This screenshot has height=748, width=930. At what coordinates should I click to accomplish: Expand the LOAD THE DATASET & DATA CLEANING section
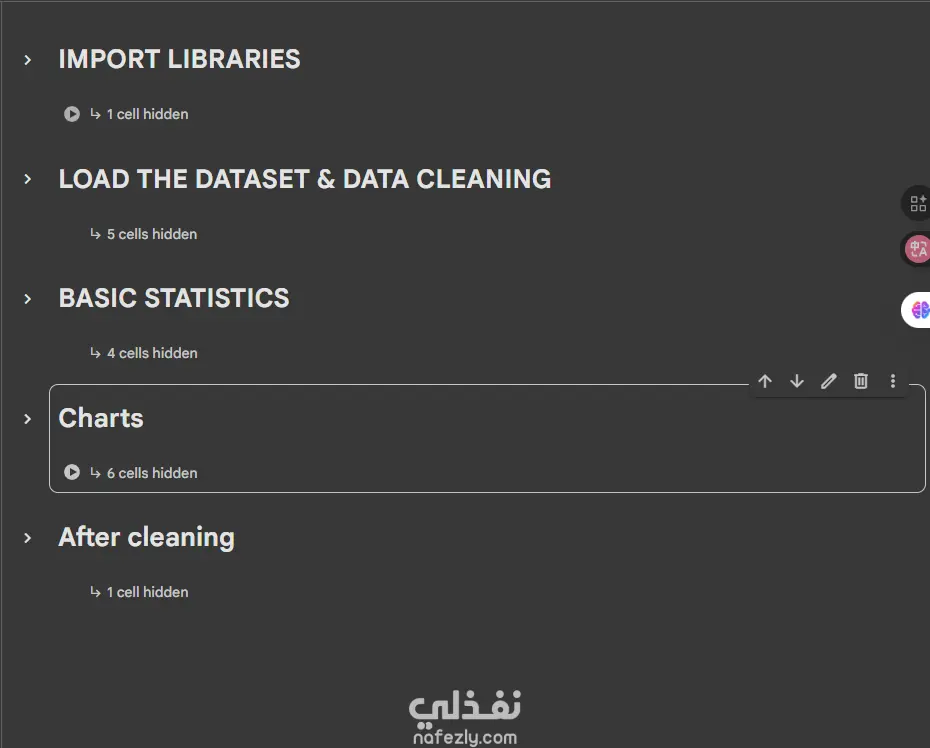28,179
